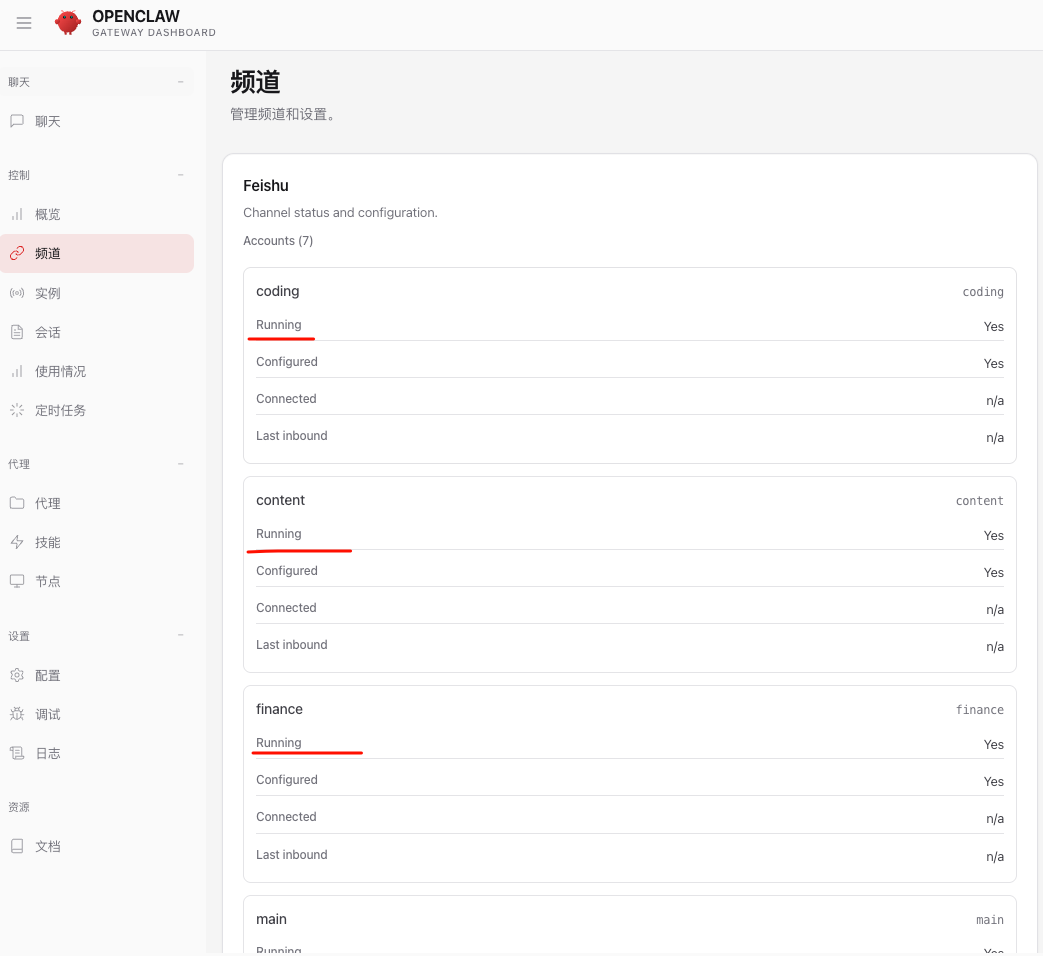Open the chat bubble icon for 聊天
This screenshot has height=956, width=1043.
tap(17, 121)
